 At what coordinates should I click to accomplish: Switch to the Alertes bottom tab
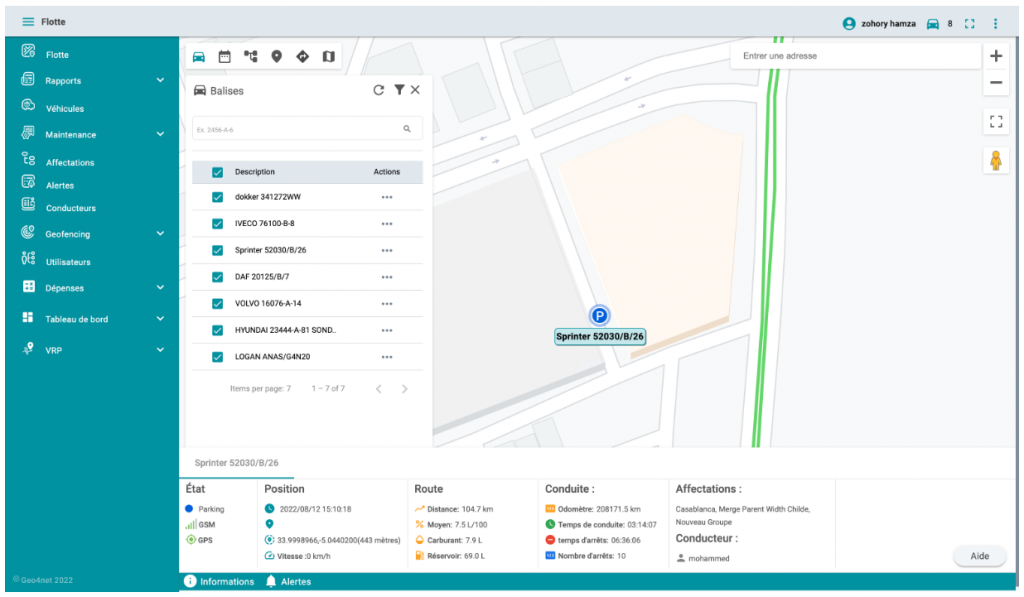288,581
